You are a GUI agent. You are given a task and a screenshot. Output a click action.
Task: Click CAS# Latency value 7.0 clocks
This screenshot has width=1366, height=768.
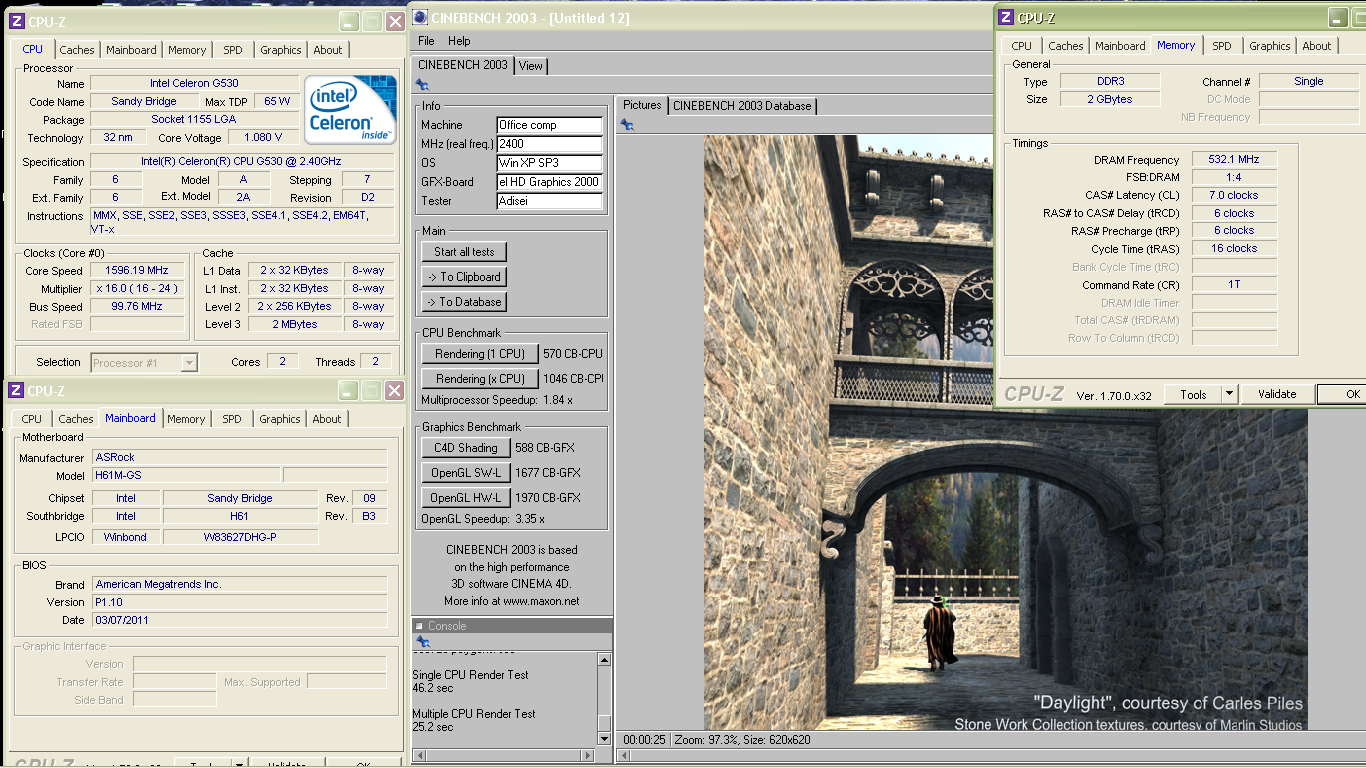point(1234,196)
